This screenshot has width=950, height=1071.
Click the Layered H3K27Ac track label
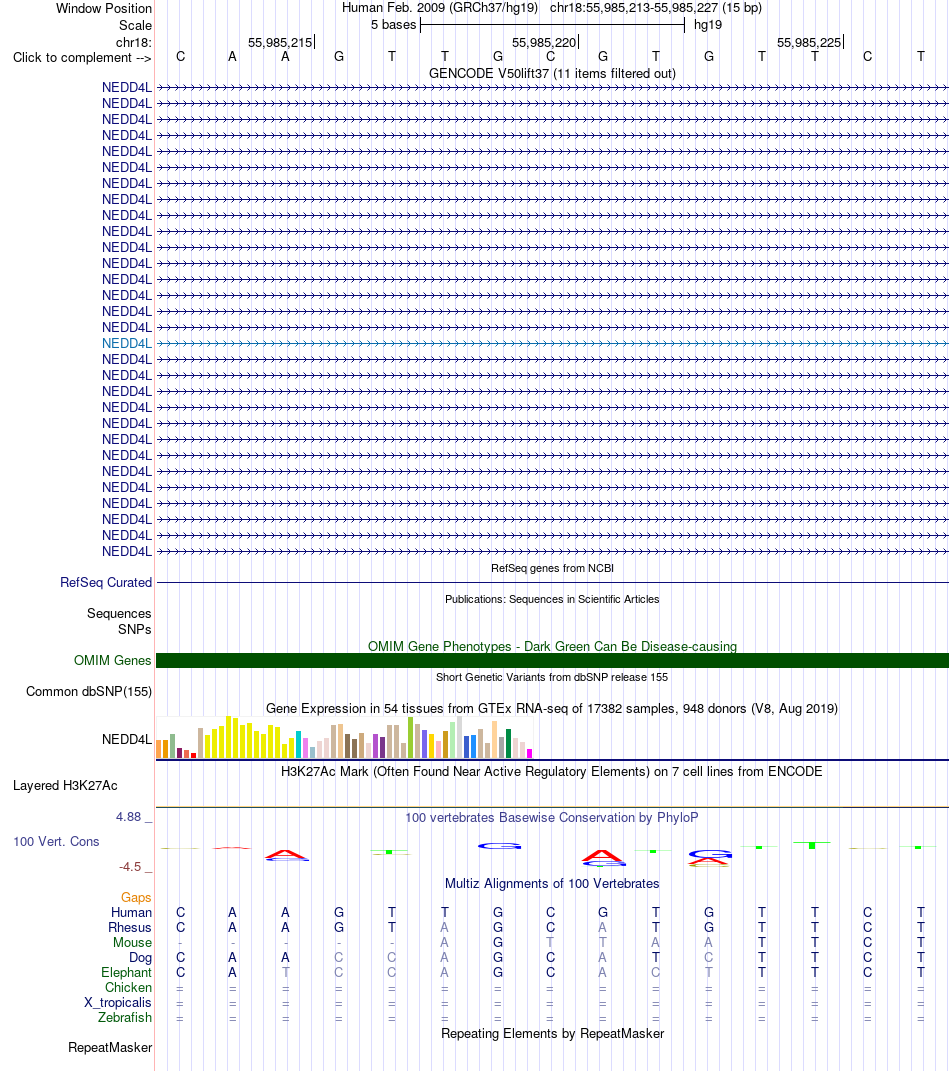(66, 785)
